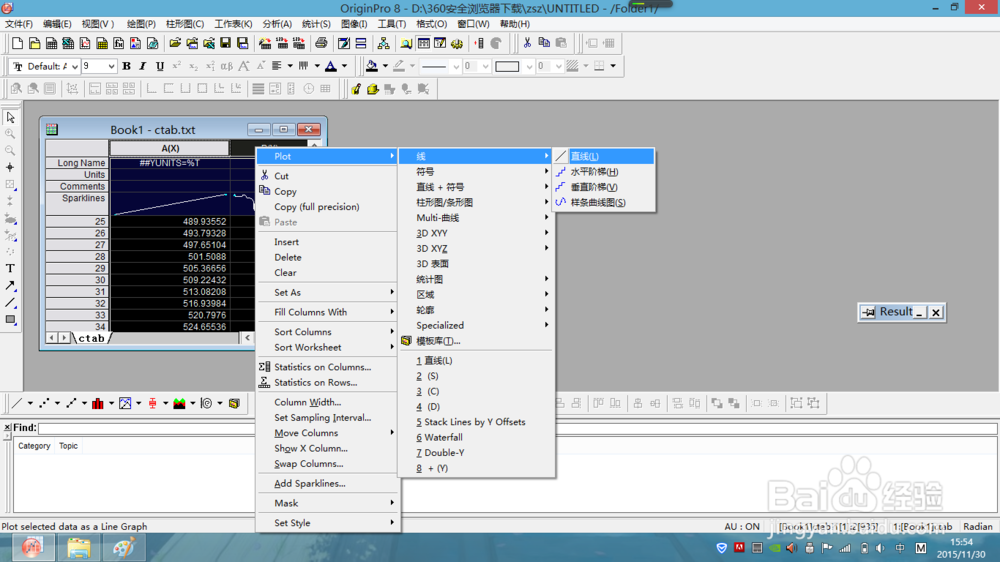The image size is (1000, 562).
Task: Choose 垂直阶梯(V) plot option
Action: coord(603,187)
